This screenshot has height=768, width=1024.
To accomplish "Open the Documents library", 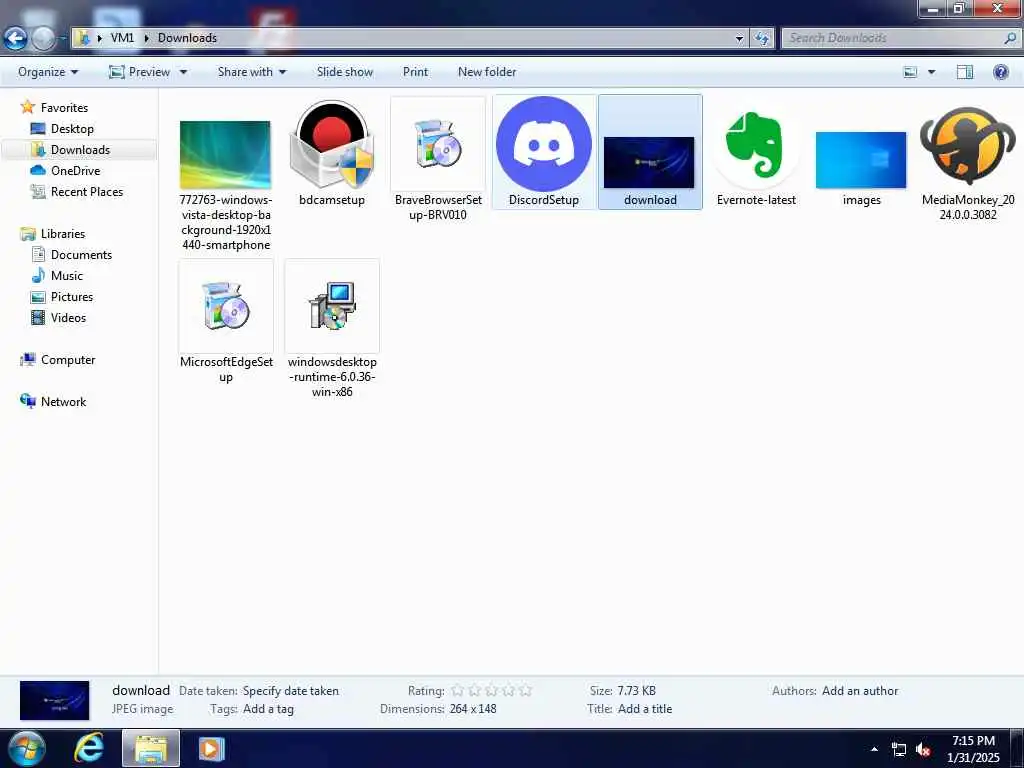I will click(72, 255).
